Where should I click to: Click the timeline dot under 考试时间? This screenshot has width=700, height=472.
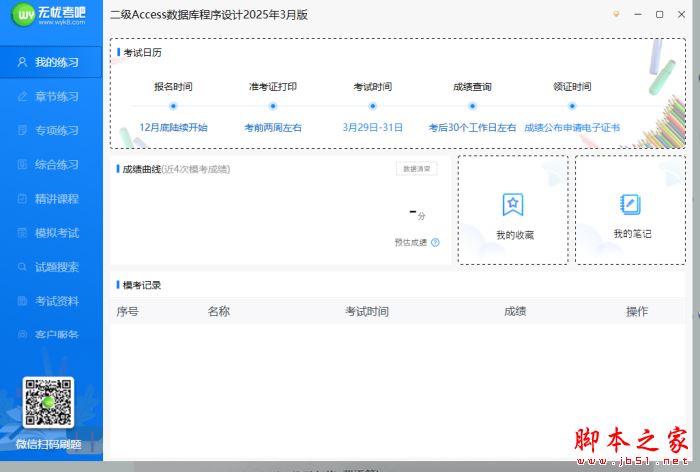tap(373, 106)
